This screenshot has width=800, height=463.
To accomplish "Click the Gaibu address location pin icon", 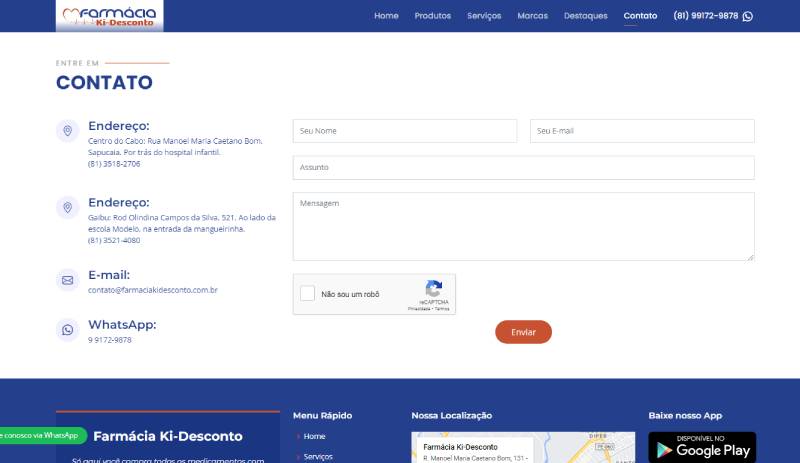I will tap(67, 207).
